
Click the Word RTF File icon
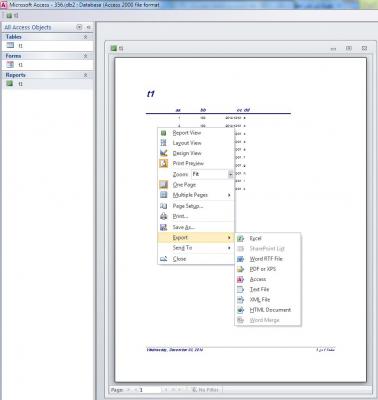click(240, 259)
